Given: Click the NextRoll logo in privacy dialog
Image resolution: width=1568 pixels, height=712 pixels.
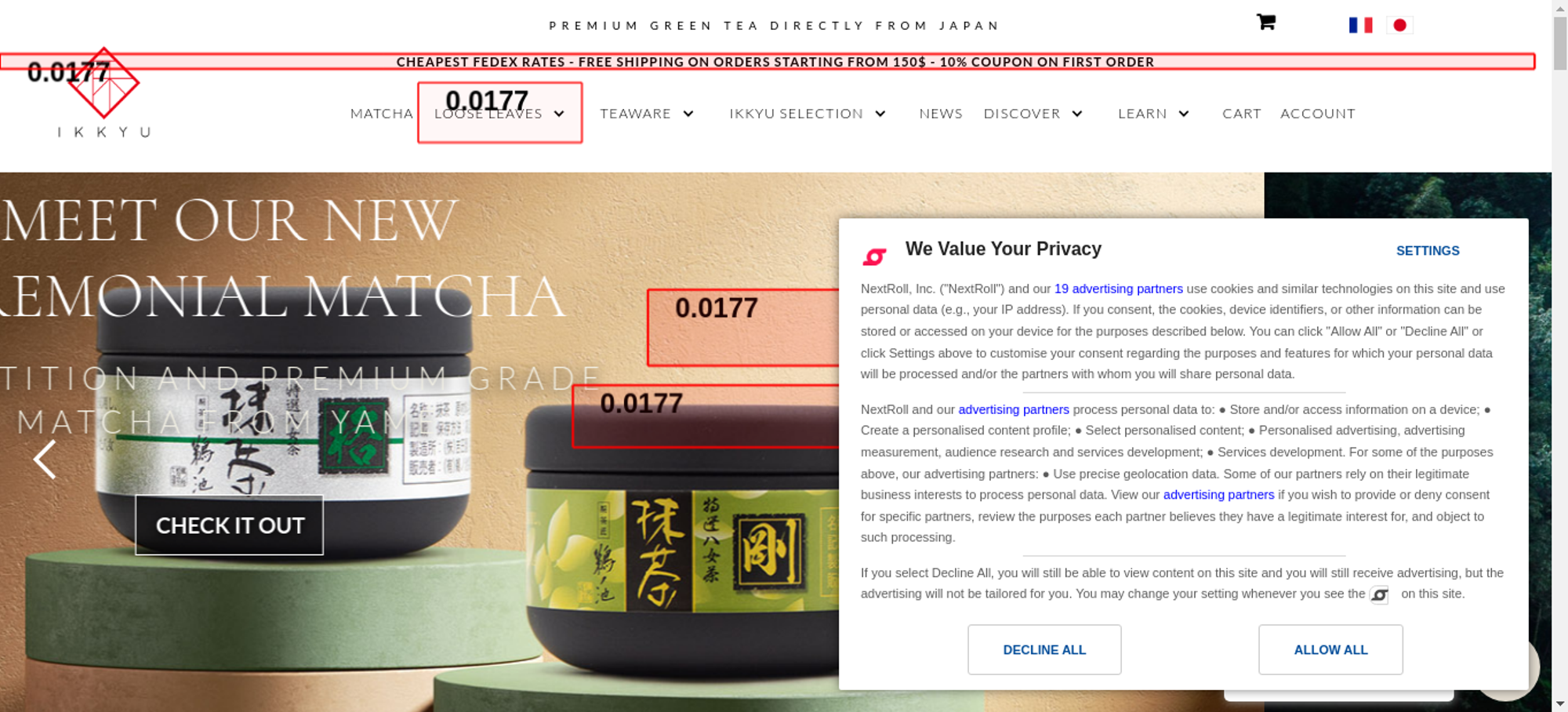Looking at the screenshot, I should click(874, 256).
